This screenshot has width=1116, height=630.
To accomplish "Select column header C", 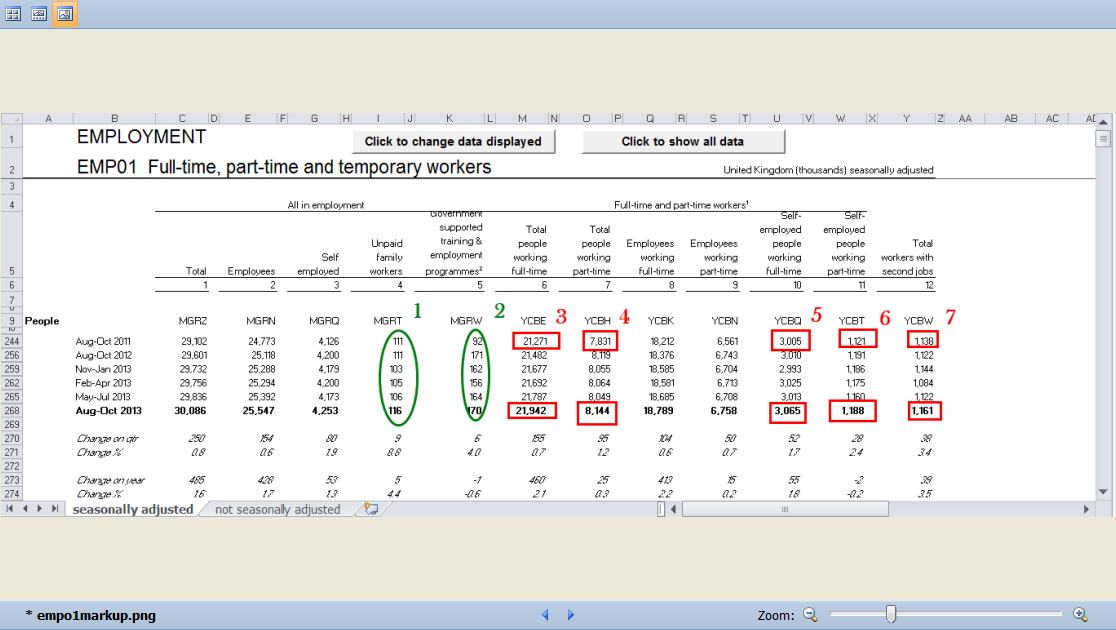I will pyautogui.click(x=182, y=118).
